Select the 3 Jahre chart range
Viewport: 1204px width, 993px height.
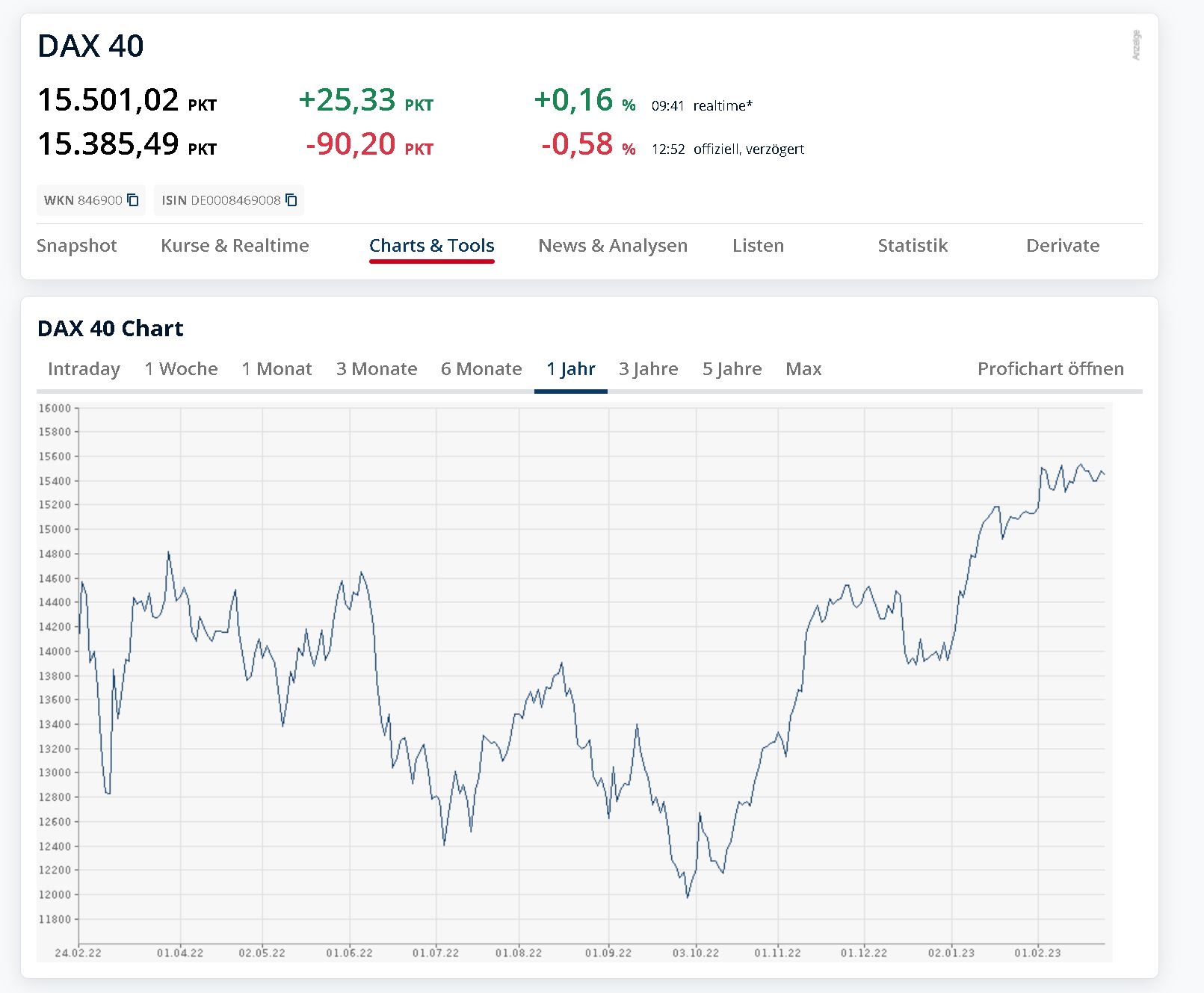649,369
